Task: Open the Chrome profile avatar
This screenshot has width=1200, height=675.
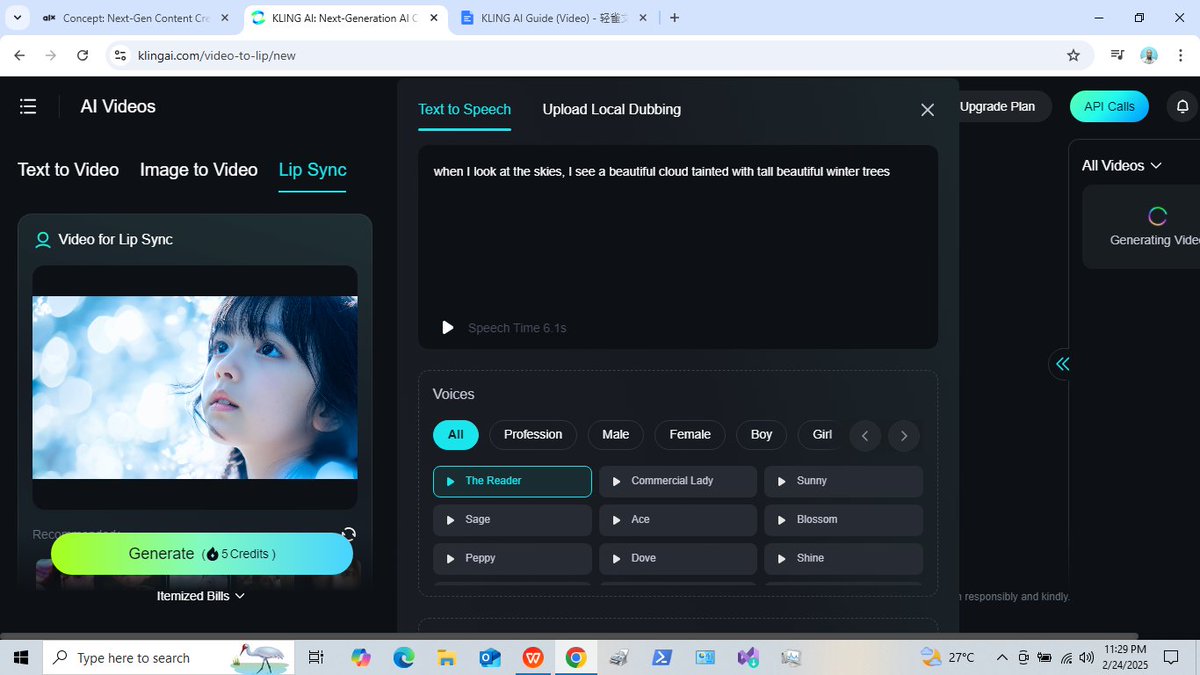Action: tap(1149, 56)
